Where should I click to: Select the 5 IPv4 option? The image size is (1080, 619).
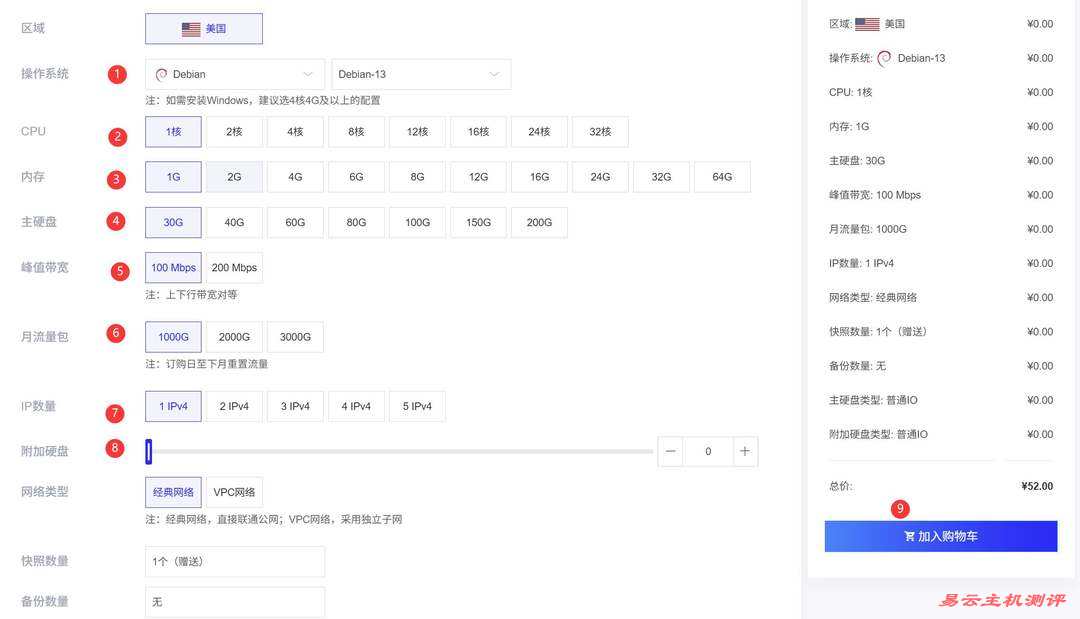[x=416, y=406]
